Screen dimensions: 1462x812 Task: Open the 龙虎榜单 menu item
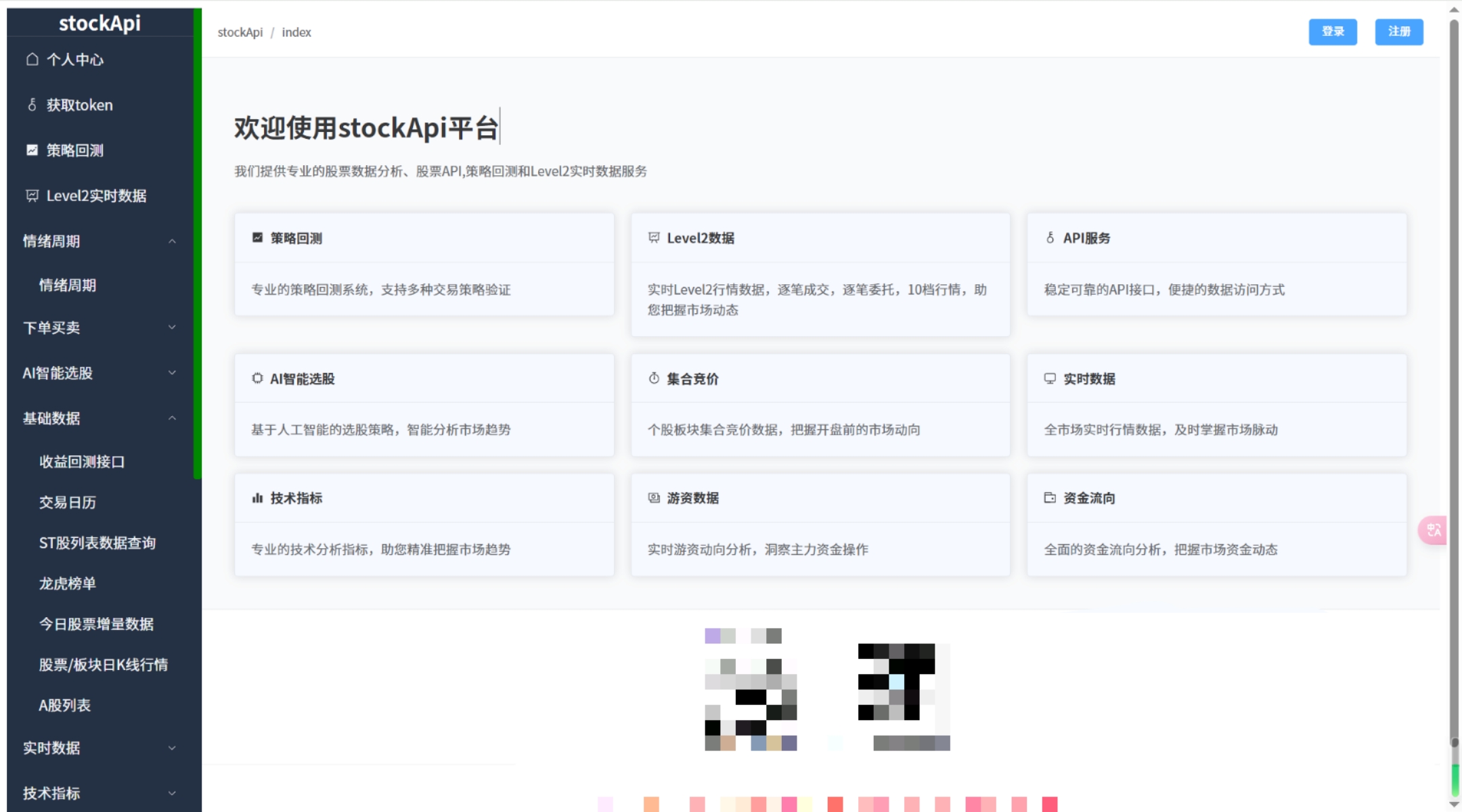[x=68, y=583]
